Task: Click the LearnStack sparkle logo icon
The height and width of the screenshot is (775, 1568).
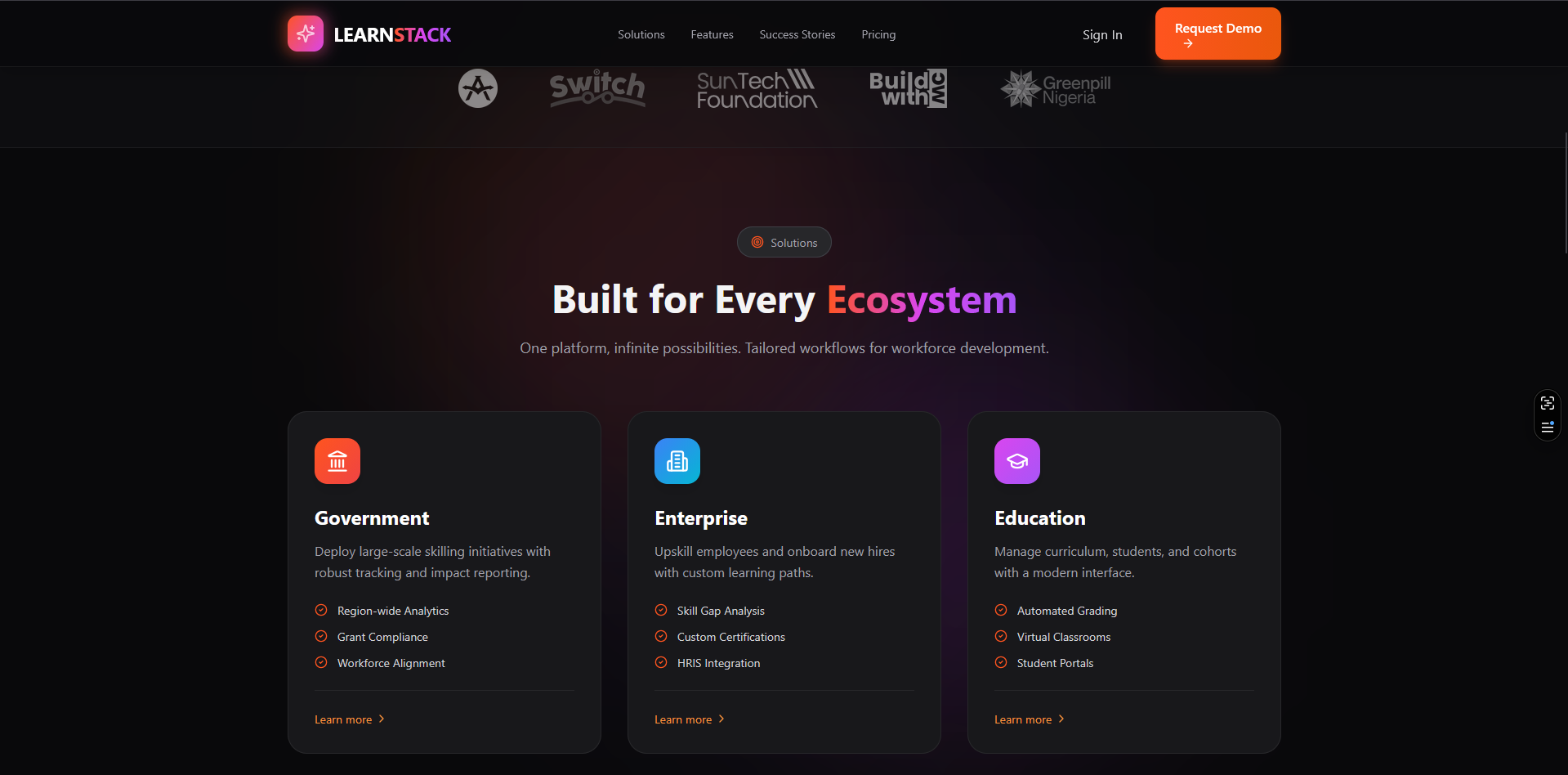Action: click(x=306, y=34)
